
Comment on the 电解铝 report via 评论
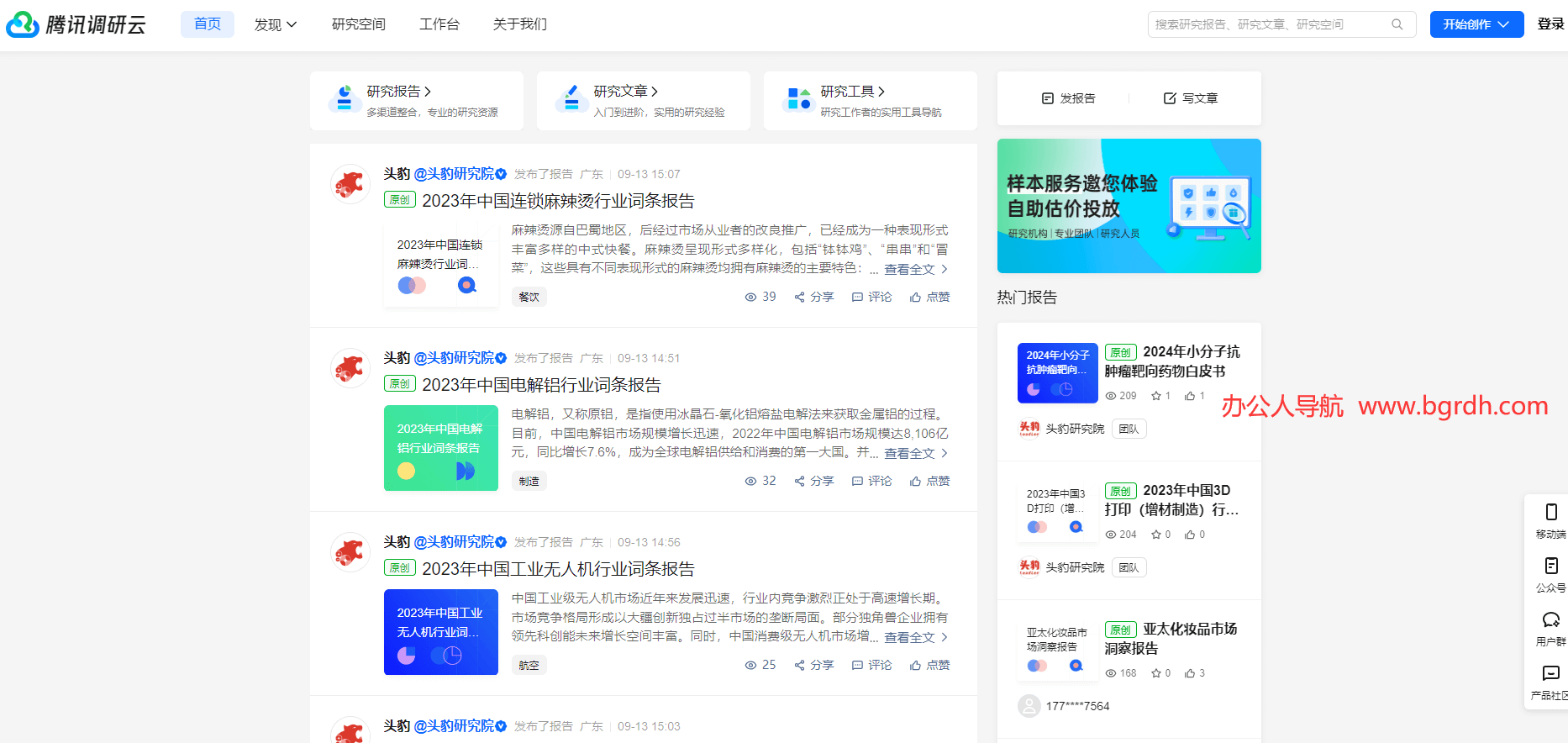point(872,481)
